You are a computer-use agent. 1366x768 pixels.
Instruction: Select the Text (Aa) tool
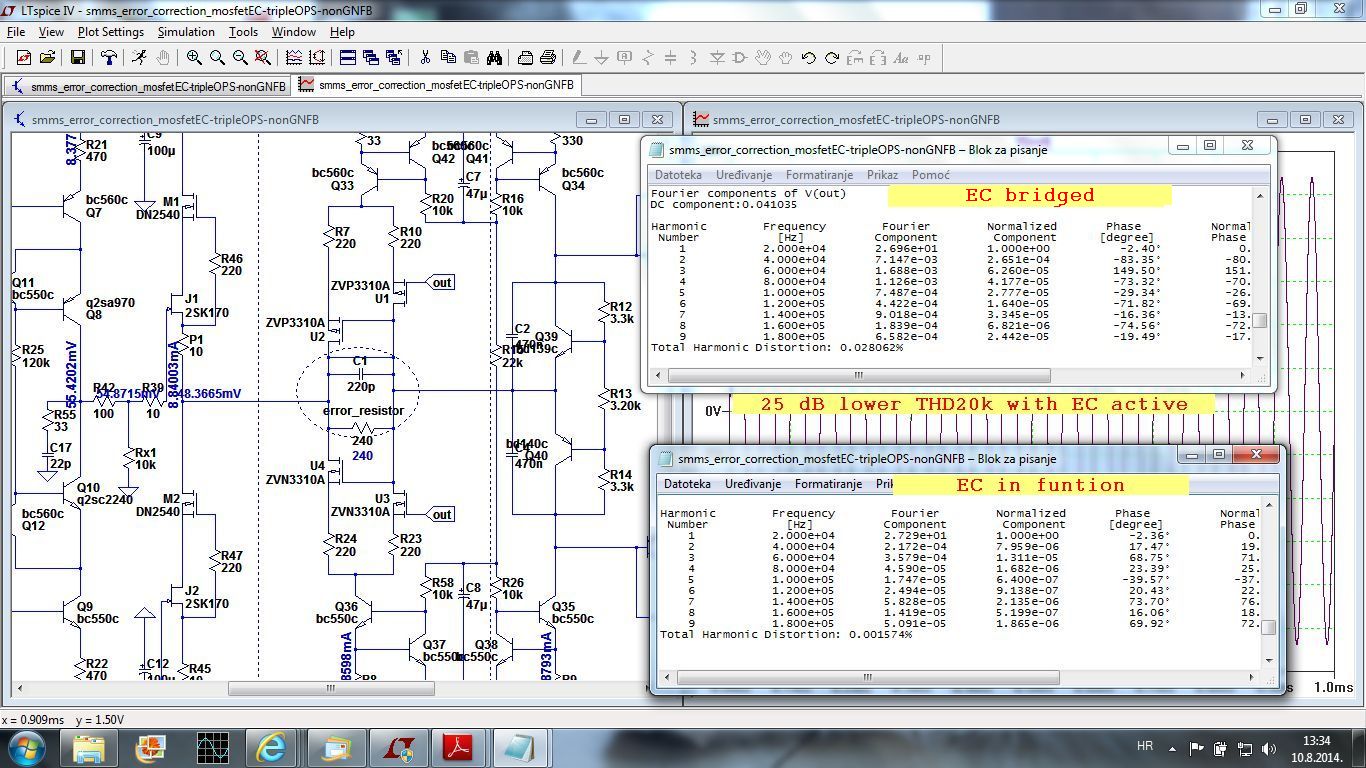901,58
